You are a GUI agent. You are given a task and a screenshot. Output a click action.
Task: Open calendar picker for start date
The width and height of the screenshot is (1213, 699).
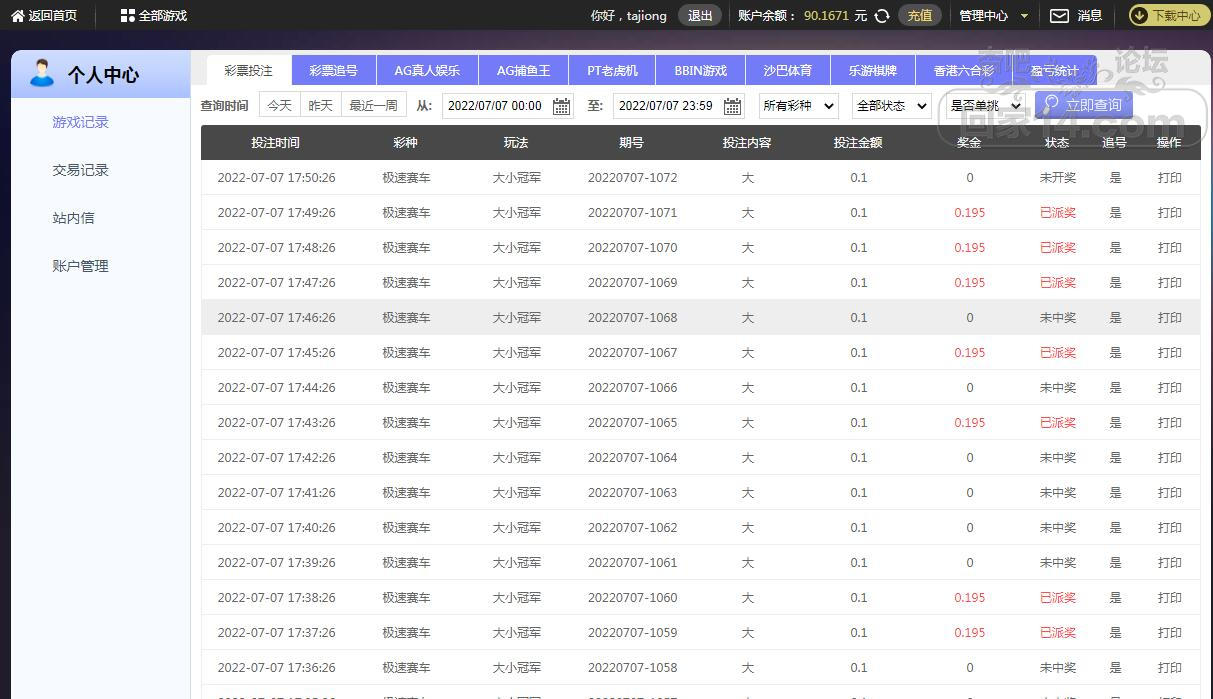point(561,106)
